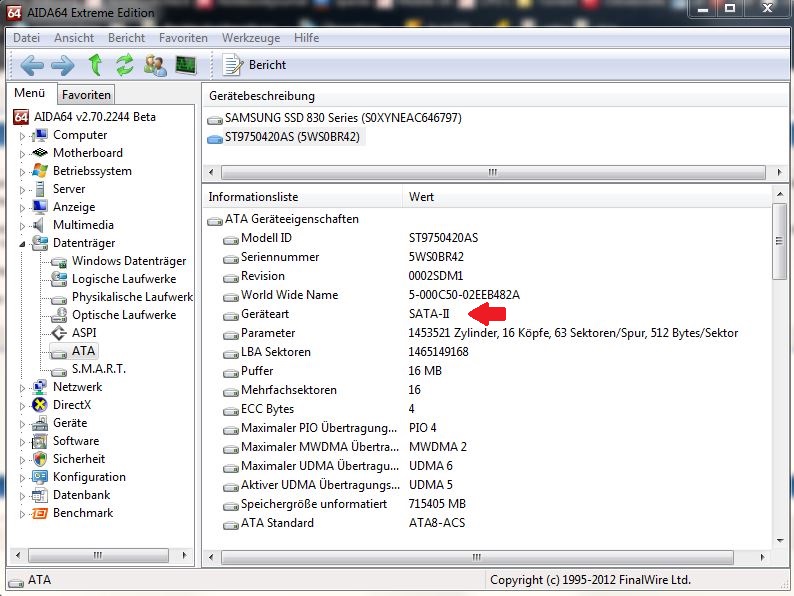Select the Geräteart SATA-II row
Image resolution: width=794 pixels, height=596 pixels.
tap(486, 314)
